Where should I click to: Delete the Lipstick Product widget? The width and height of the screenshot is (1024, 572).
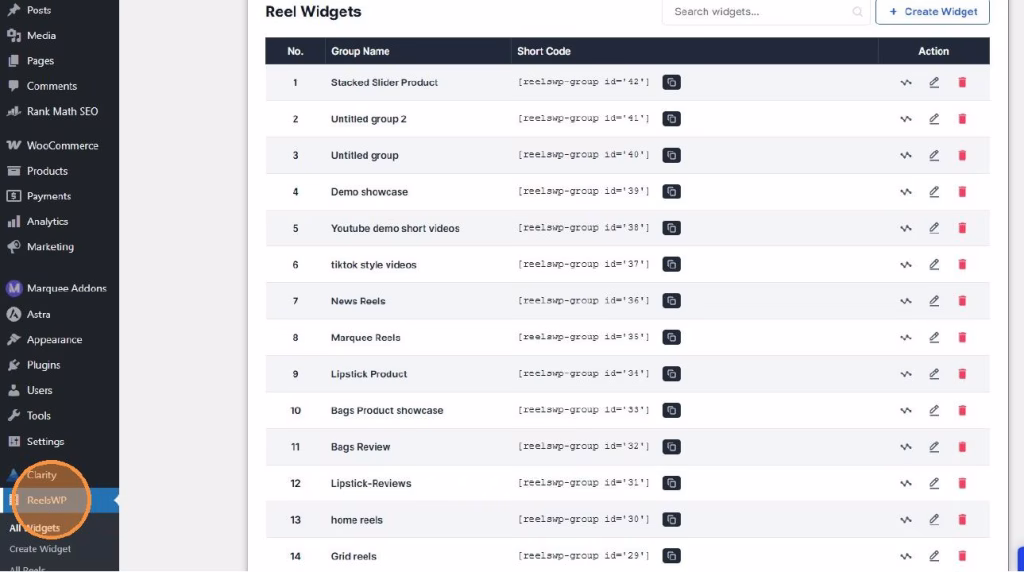962,374
